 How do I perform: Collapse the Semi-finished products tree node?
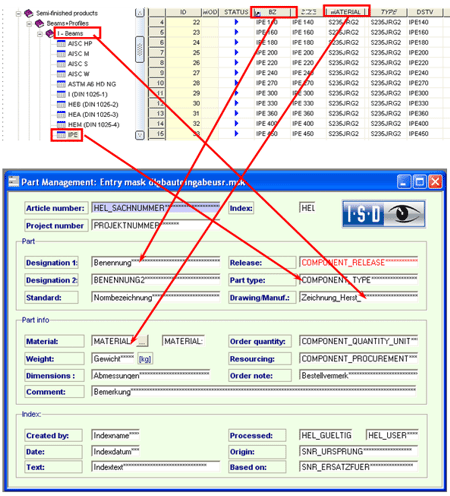18,14
